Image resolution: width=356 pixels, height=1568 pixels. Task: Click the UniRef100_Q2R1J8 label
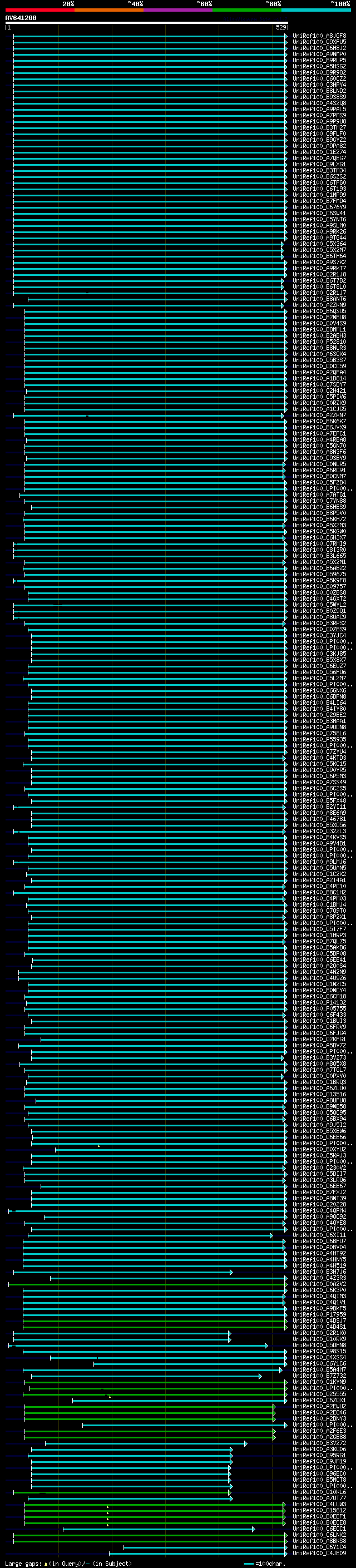[x=319, y=275]
